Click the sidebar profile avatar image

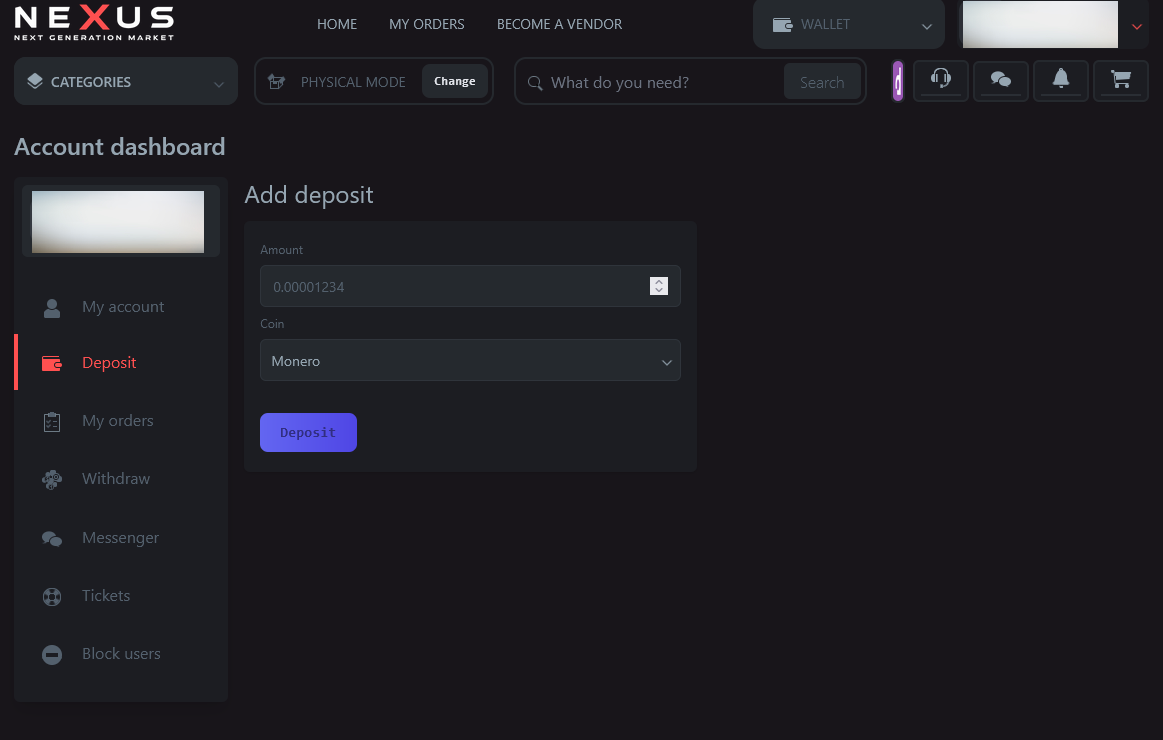click(x=118, y=222)
